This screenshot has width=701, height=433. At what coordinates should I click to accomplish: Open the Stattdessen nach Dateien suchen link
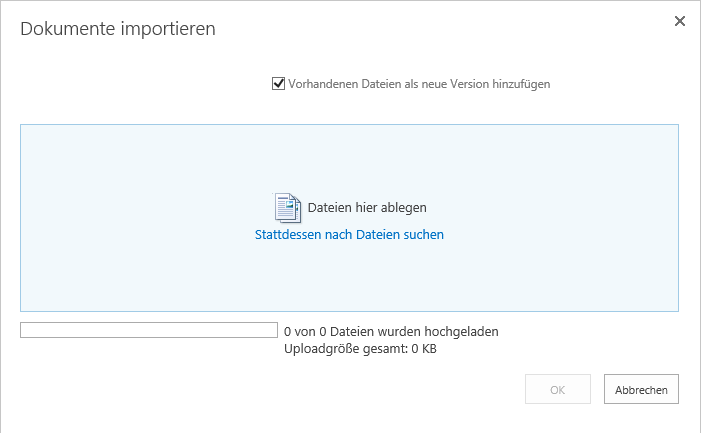click(x=349, y=235)
